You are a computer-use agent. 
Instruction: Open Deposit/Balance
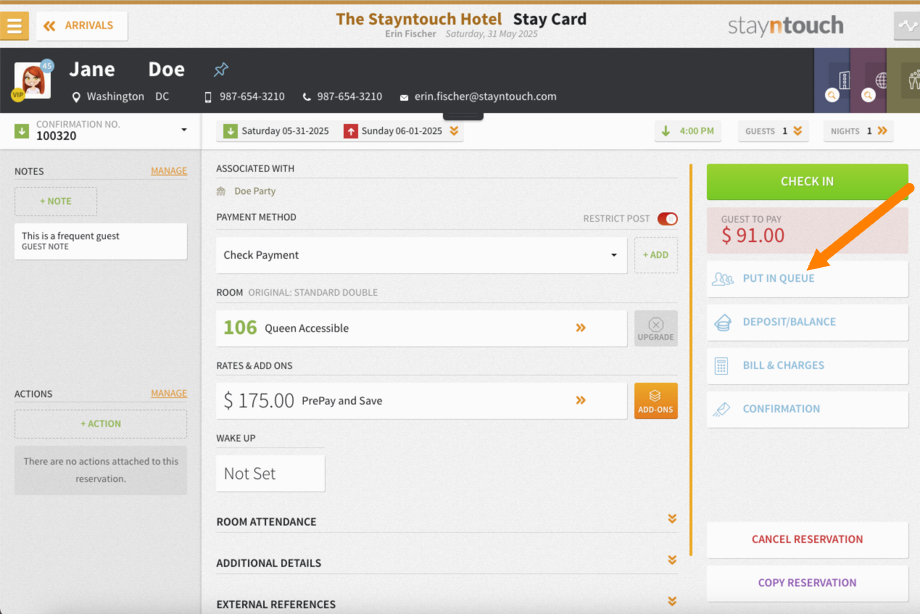pyautogui.click(x=807, y=322)
